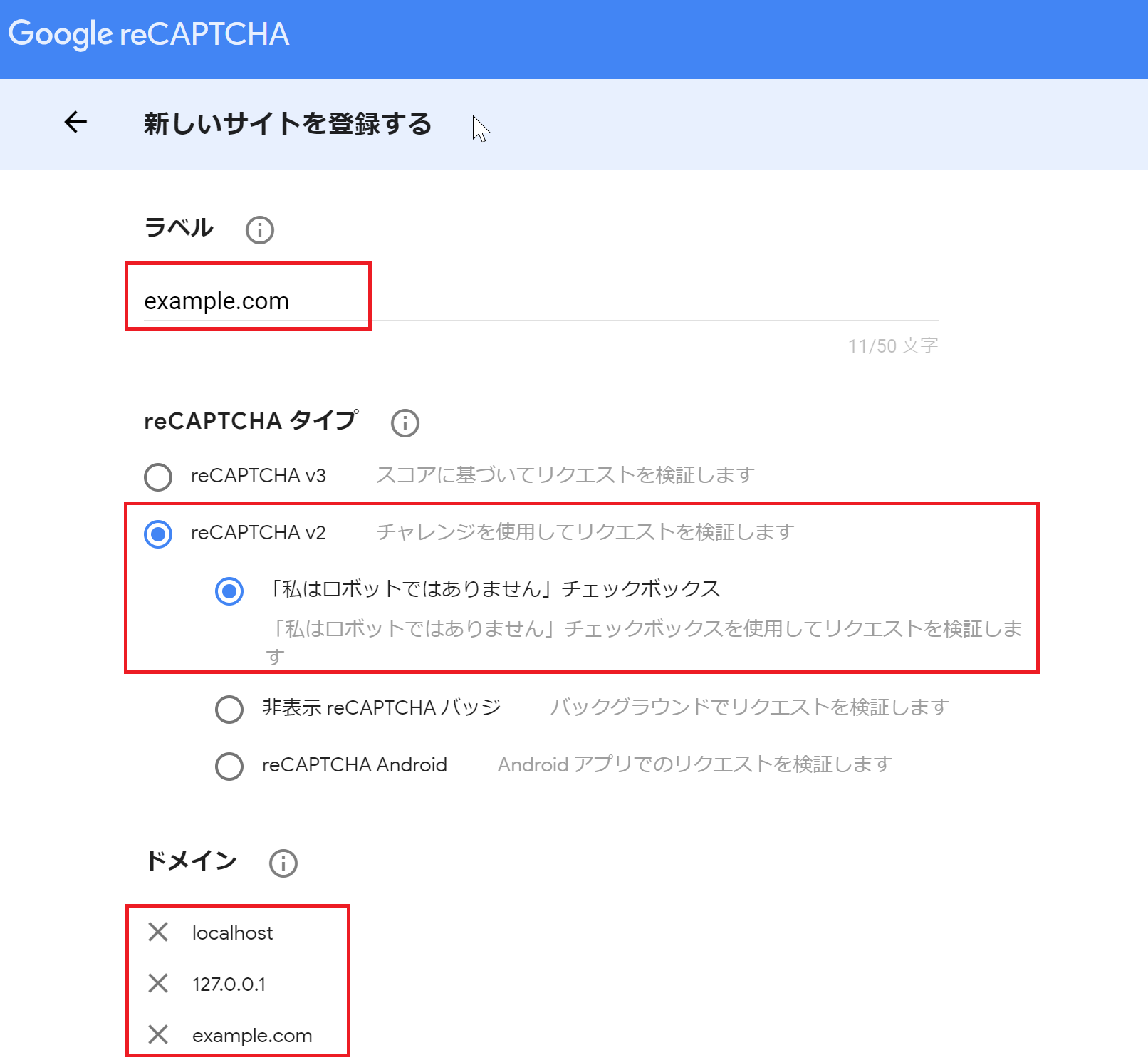The height and width of the screenshot is (1060, 1148).
Task: Click the info icon next to ラベル
Action: (259, 230)
